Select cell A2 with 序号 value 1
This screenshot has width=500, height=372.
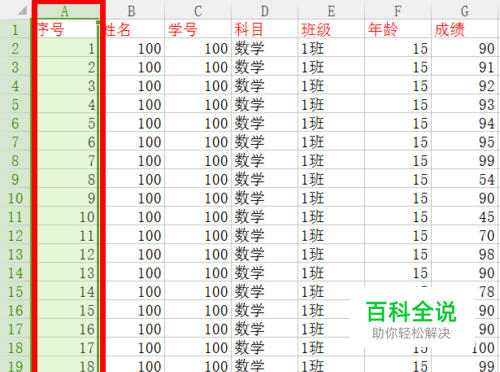point(65,48)
